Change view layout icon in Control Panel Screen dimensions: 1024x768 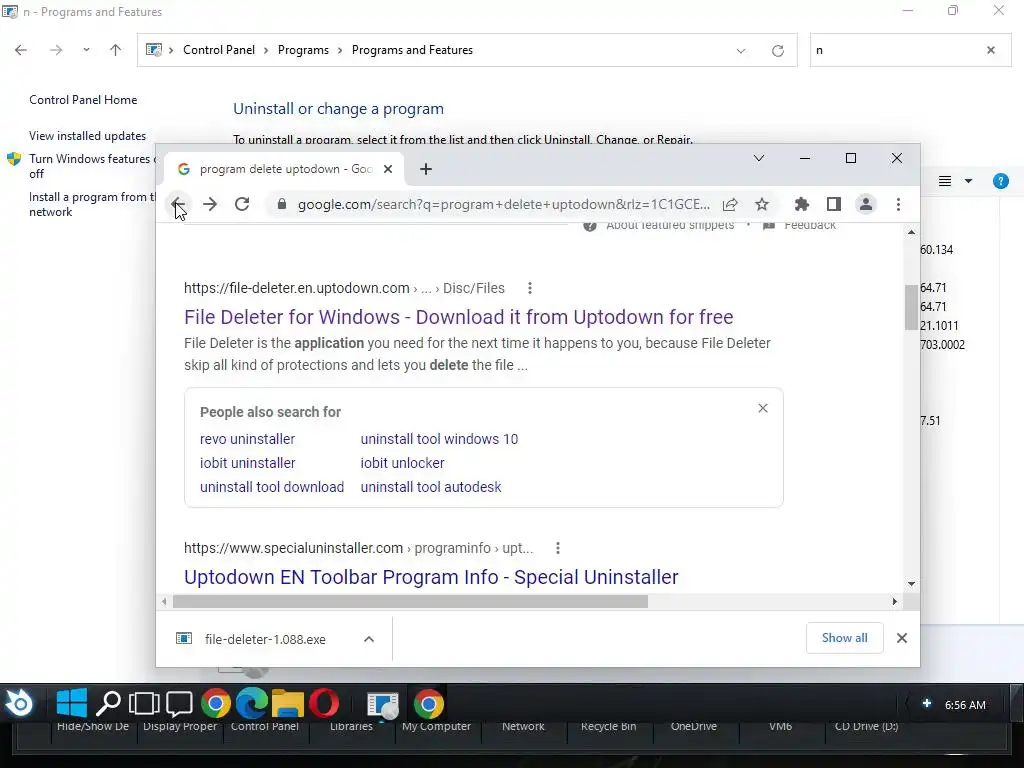(x=945, y=181)
